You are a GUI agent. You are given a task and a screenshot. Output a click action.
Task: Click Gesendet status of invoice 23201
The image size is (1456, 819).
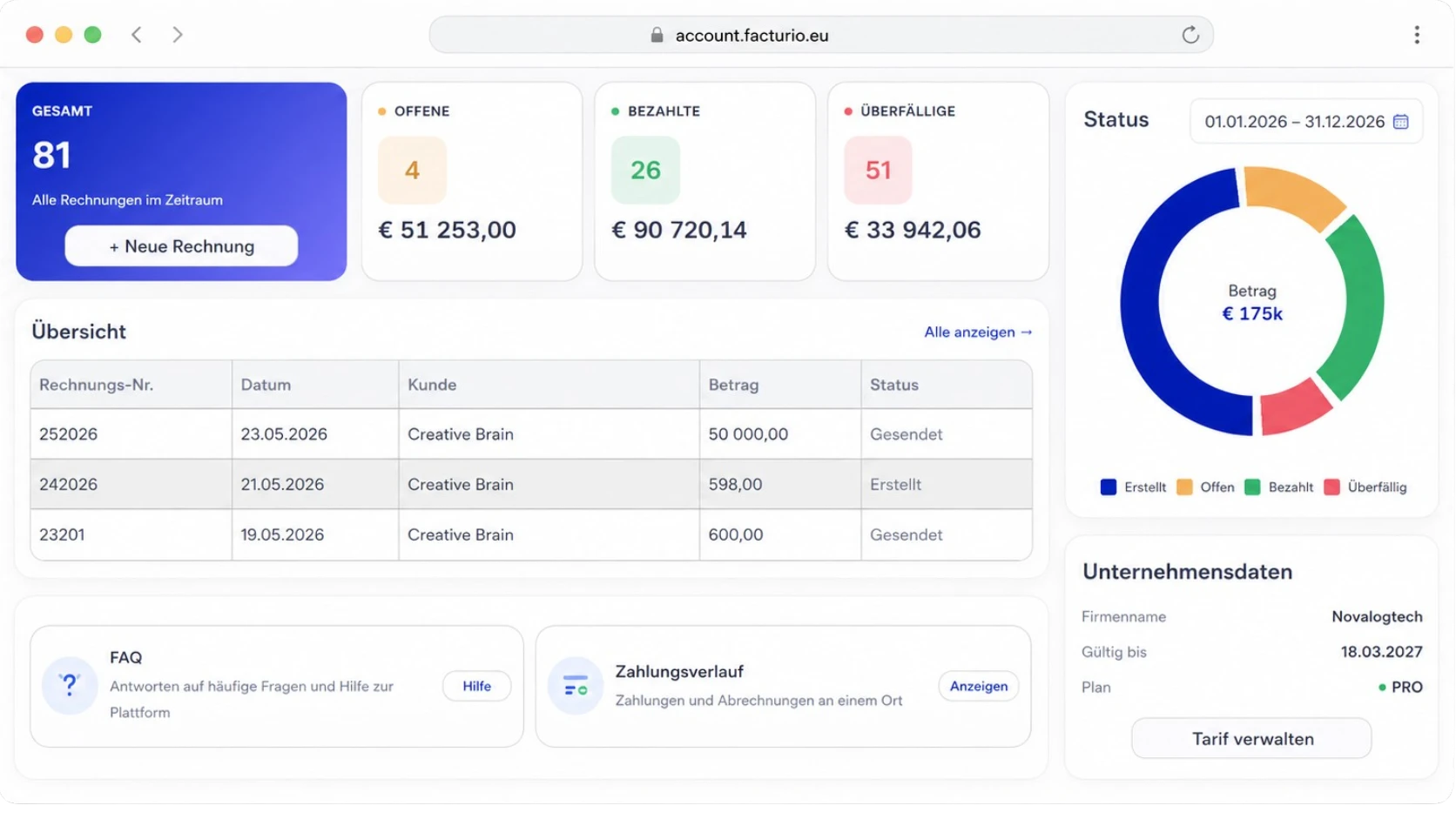pos(906,535)
